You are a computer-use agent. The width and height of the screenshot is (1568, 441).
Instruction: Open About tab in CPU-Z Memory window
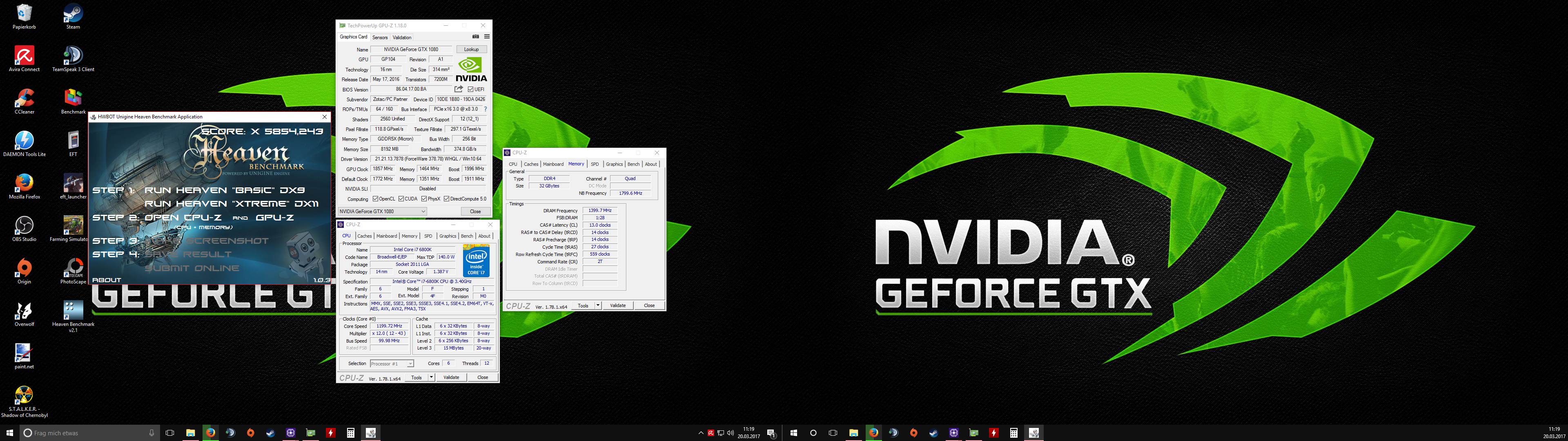(651, 164)
